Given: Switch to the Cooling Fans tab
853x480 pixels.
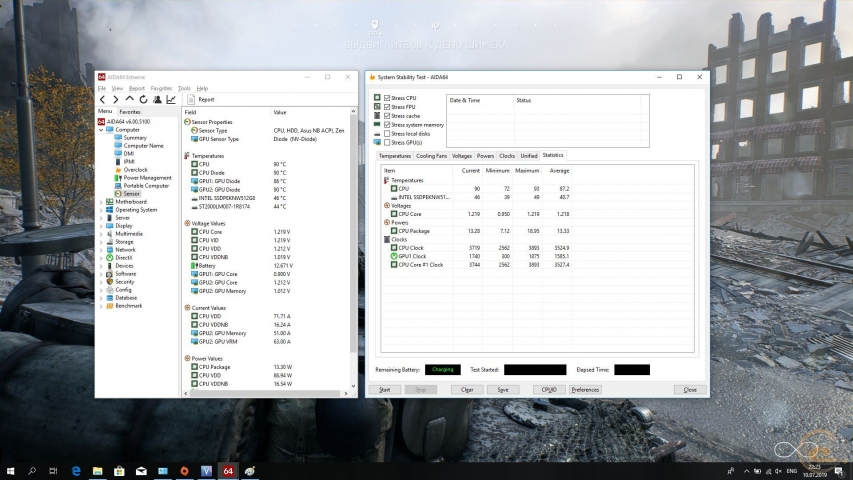Looking at the screenshot, I should (x=431, y=156).
